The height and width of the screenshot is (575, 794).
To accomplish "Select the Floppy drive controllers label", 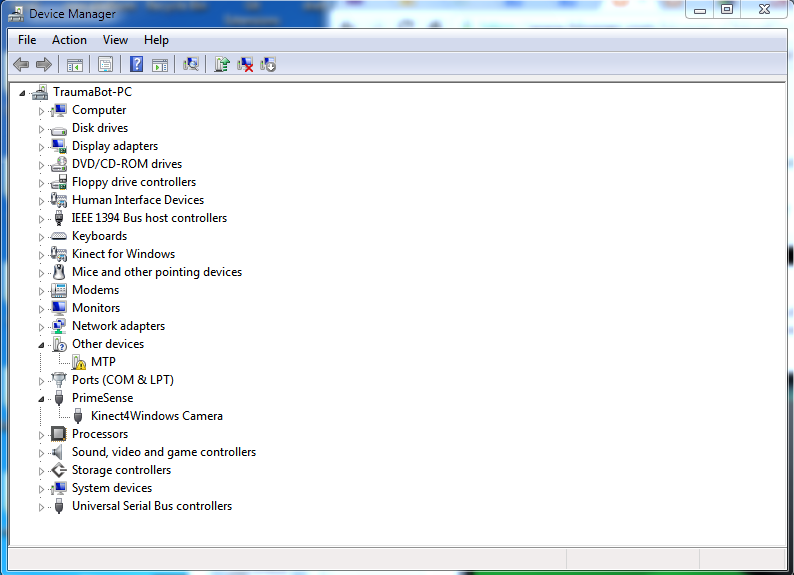I will point(134,182).
